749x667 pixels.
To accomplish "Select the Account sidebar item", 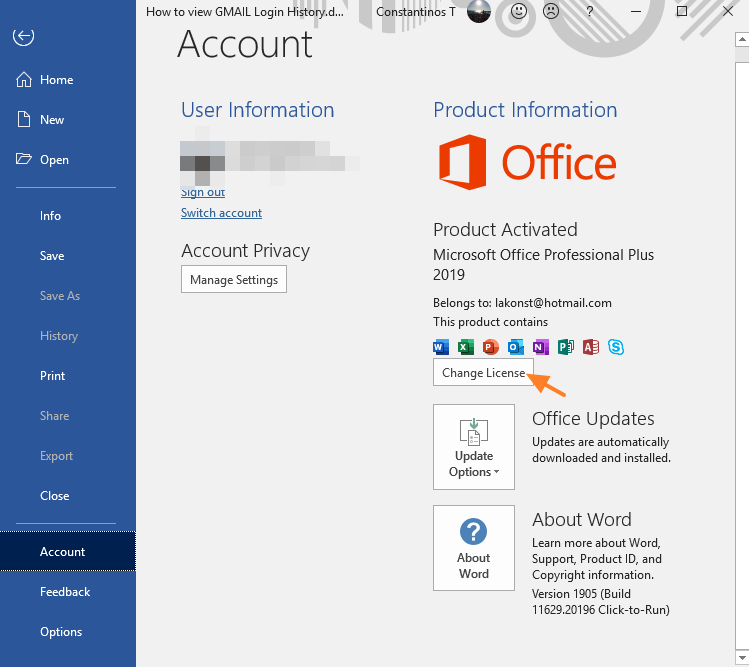I will pyautogui.click(x=68, y=551).
